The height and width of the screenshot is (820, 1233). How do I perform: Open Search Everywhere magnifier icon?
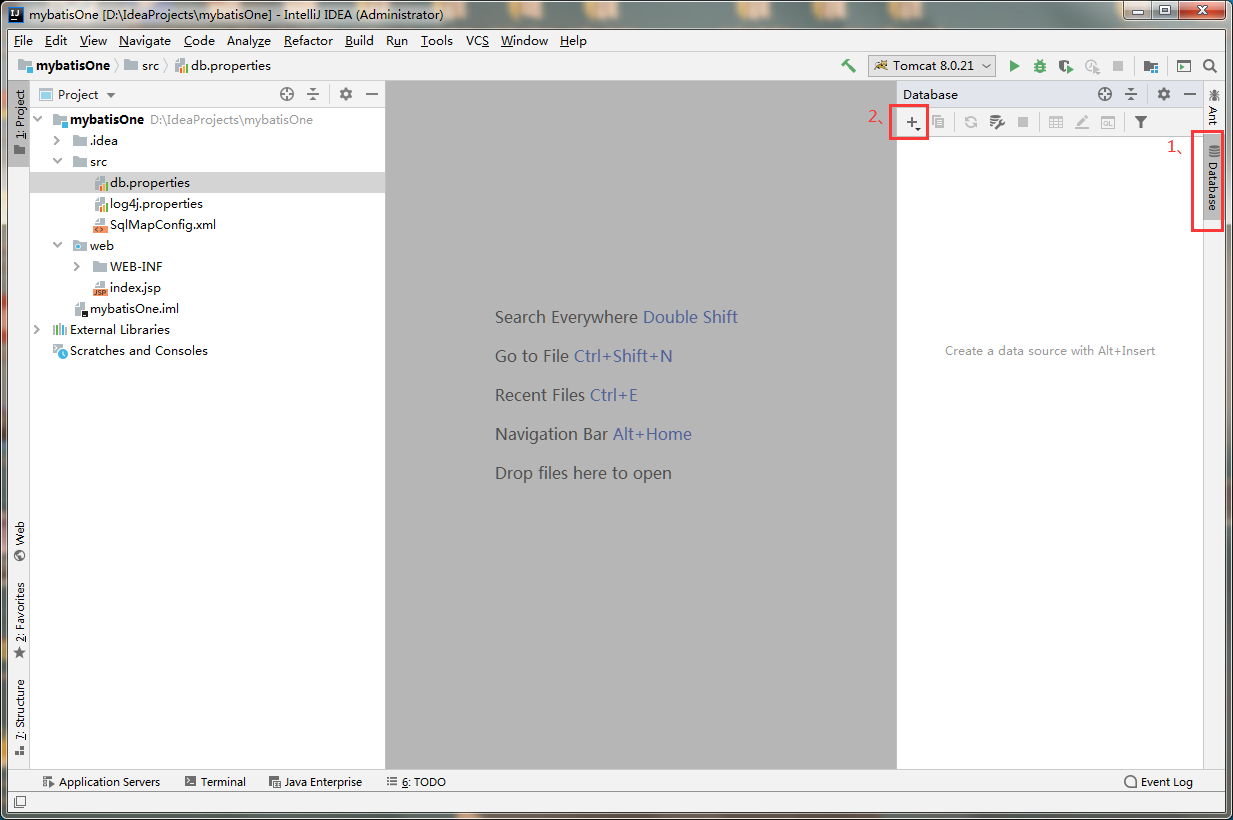pos(1210,66)
